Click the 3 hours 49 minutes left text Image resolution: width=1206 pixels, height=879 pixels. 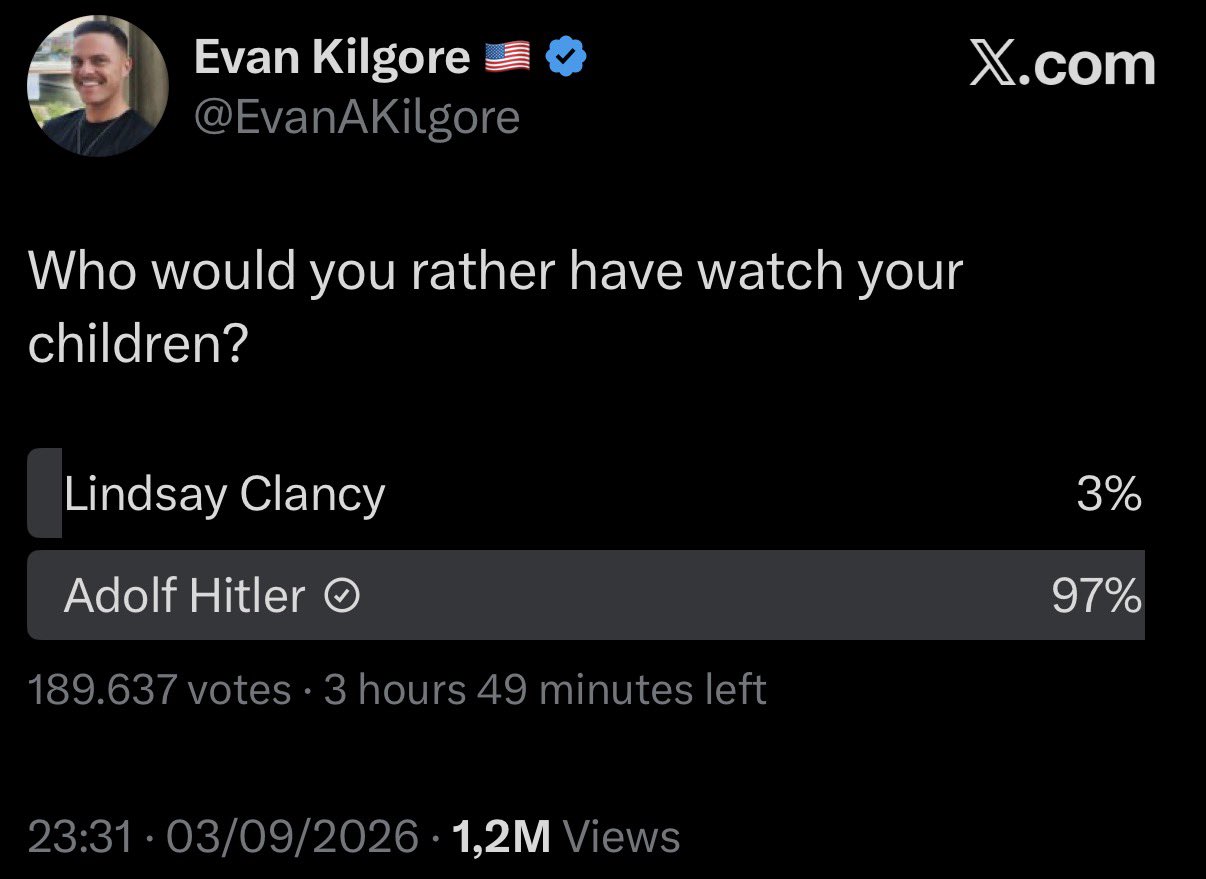tap(545, 690)
